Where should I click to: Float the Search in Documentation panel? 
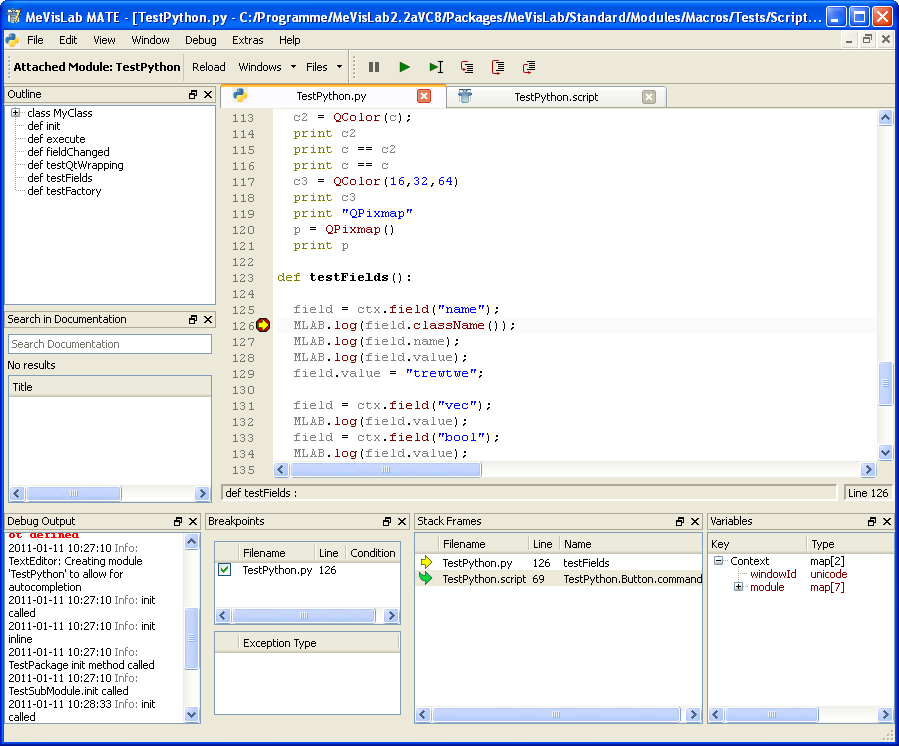click(x=193, y=319)
